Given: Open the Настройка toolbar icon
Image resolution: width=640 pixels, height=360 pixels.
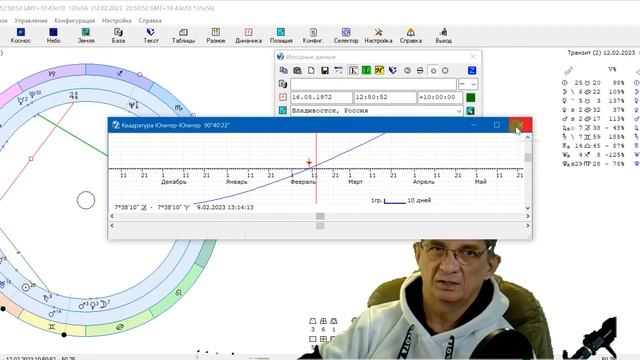Looking at the screenshot, I should pos(378,36).
